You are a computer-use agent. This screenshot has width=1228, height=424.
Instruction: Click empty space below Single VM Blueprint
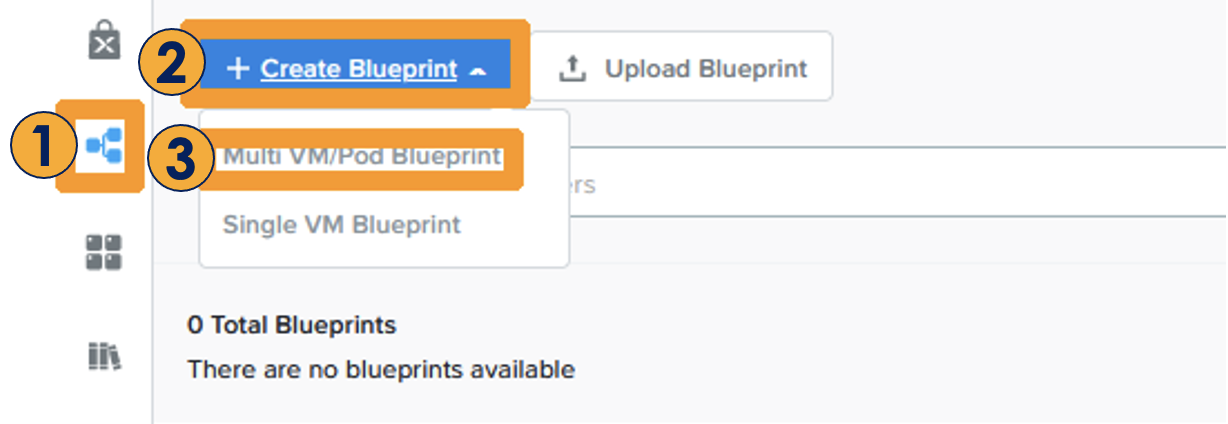384,253
